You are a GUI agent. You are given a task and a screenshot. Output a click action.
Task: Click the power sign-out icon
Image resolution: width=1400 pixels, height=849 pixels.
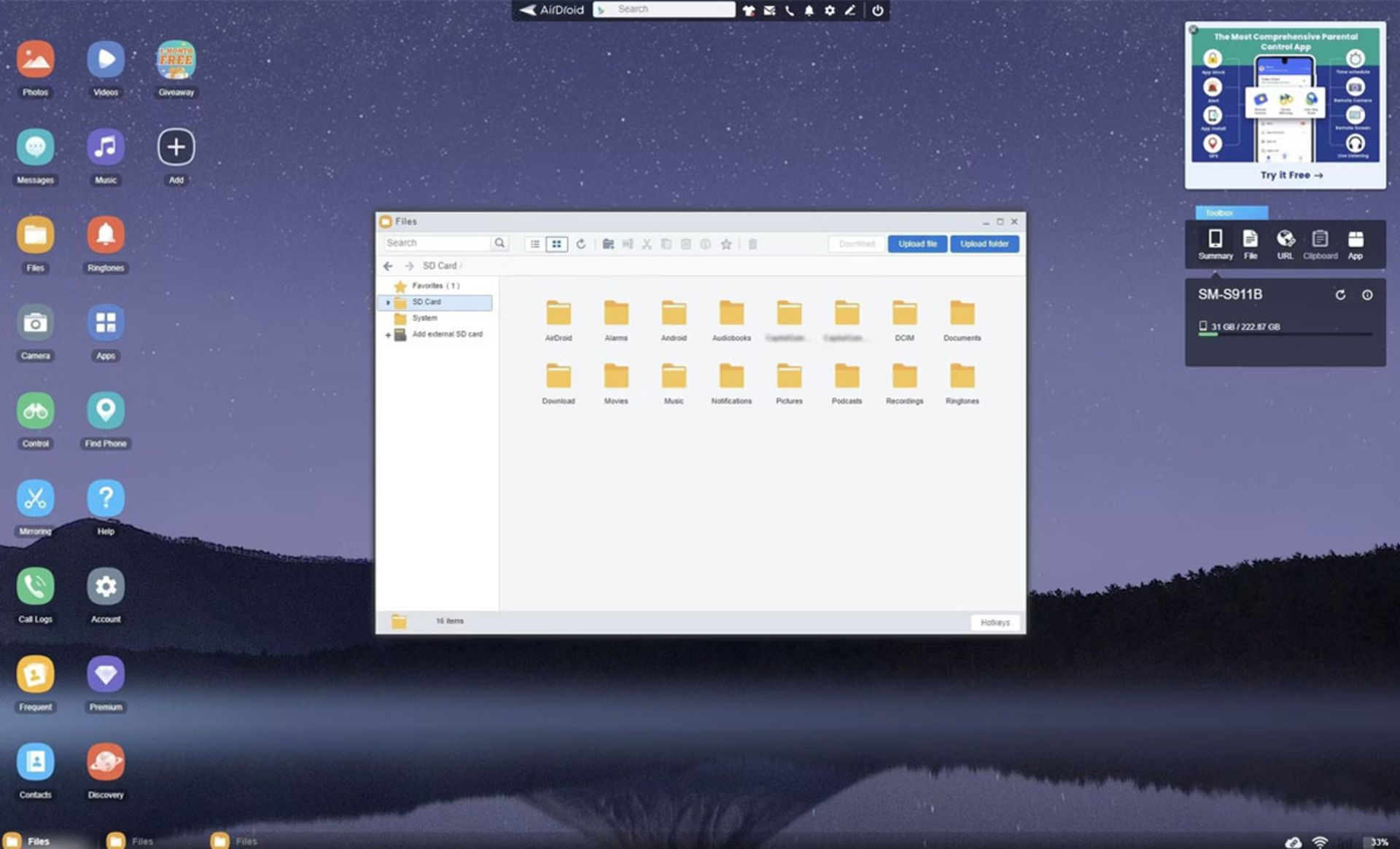[877, 10]
